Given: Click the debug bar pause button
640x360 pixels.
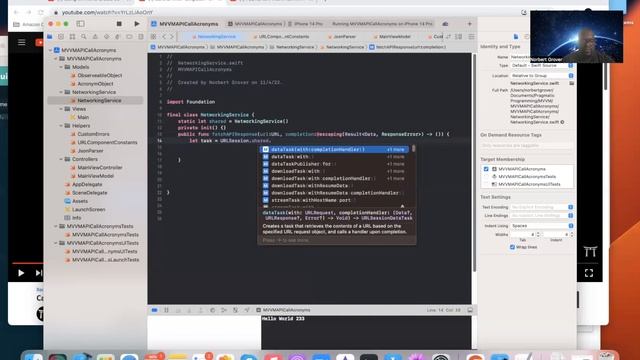Looking at the screenshot, I should tap(166, 310).
